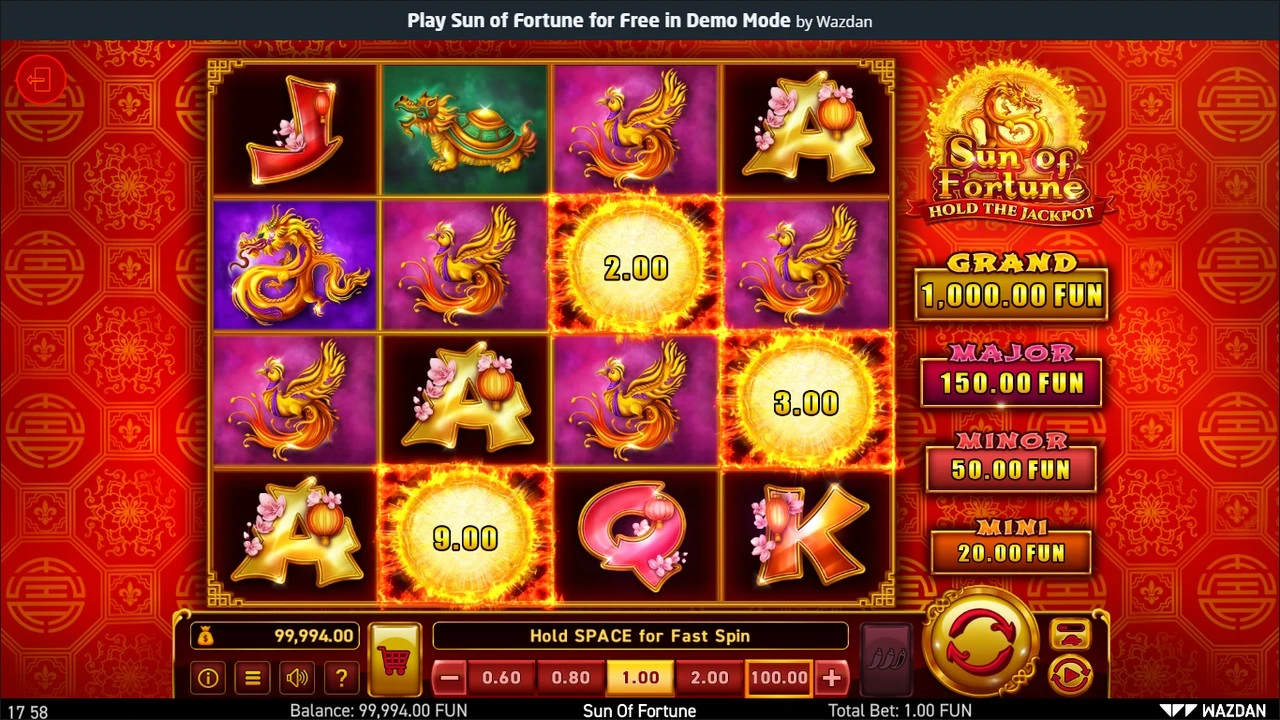The height and width of the screenshot is (720, 1280).
Task: Click the exit game icon
Action: coord(41,80)
